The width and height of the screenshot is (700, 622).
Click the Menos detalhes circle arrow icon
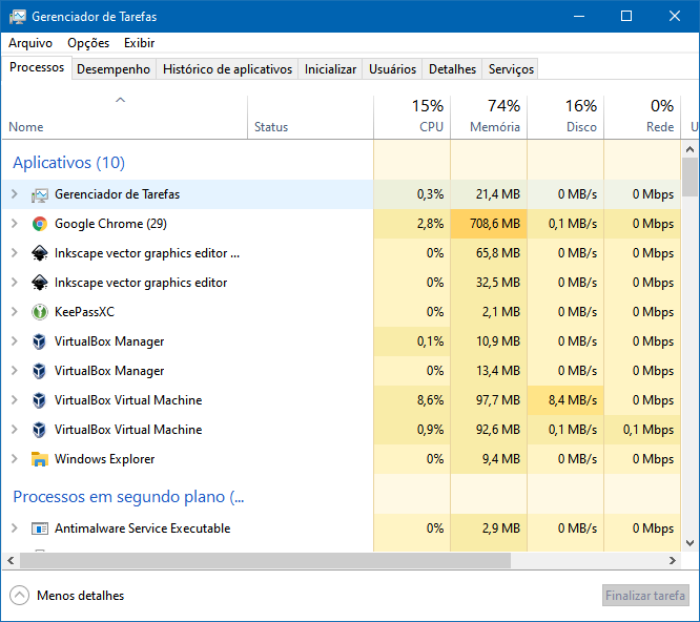pyautogui.click(x=19, y=595)
